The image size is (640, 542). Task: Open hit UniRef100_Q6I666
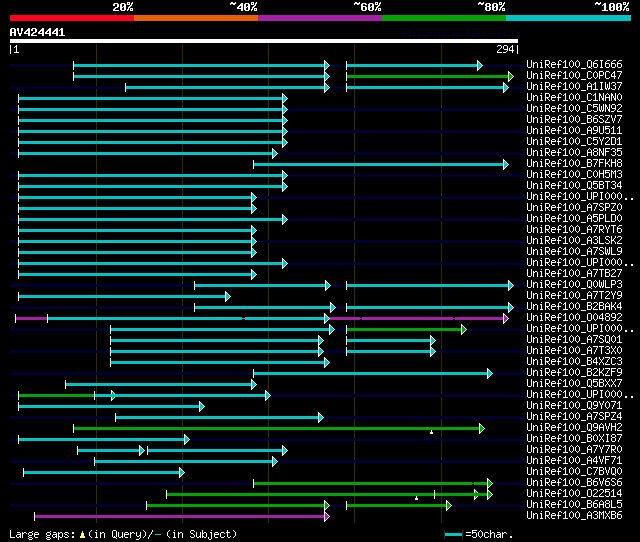click(574, 64)
